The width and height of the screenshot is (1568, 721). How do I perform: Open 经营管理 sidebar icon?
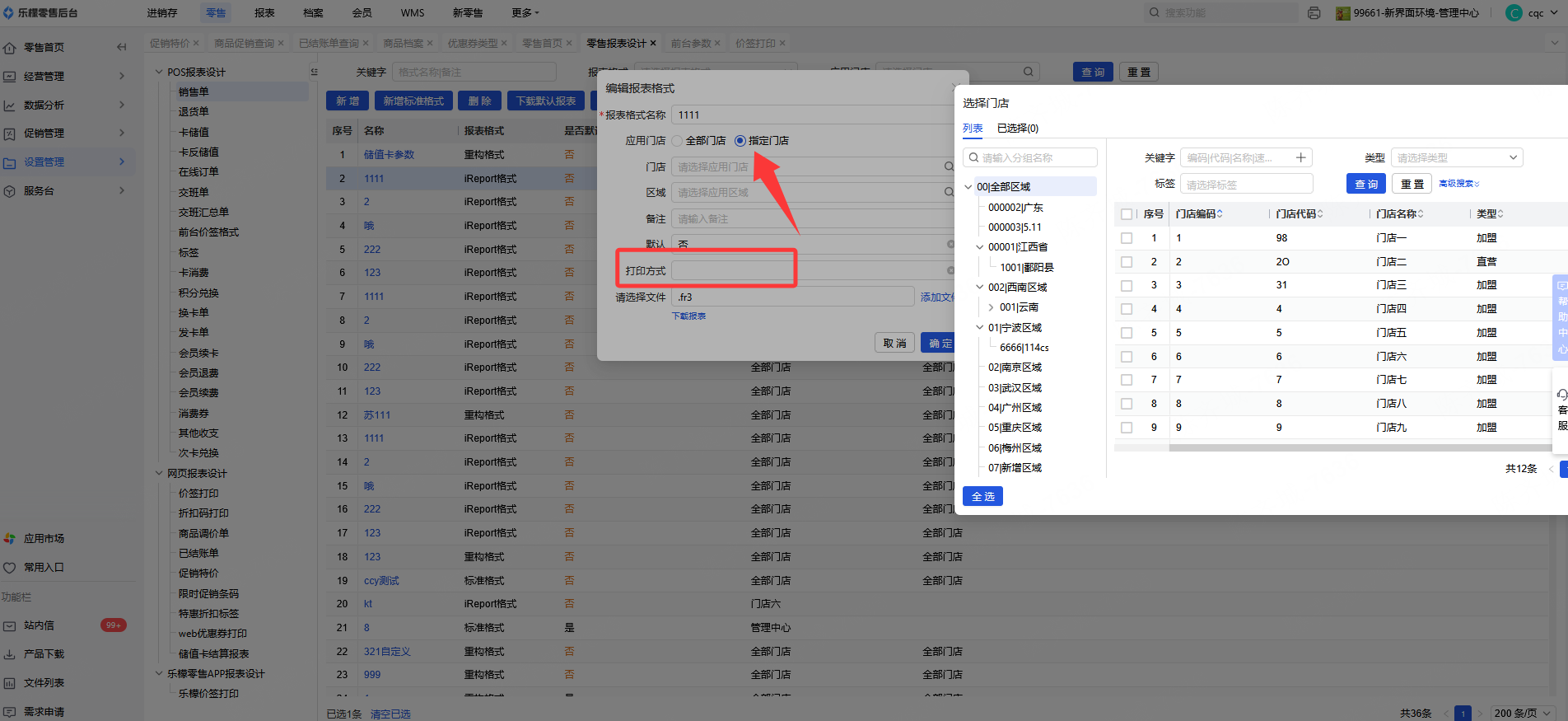coord(10,76)
